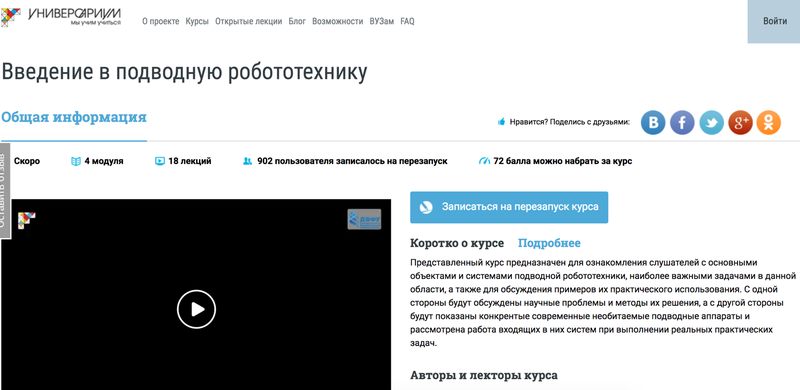The image size is (800, 390).
Task: Share course via Facebook icon
Action: tap(682, 123)
